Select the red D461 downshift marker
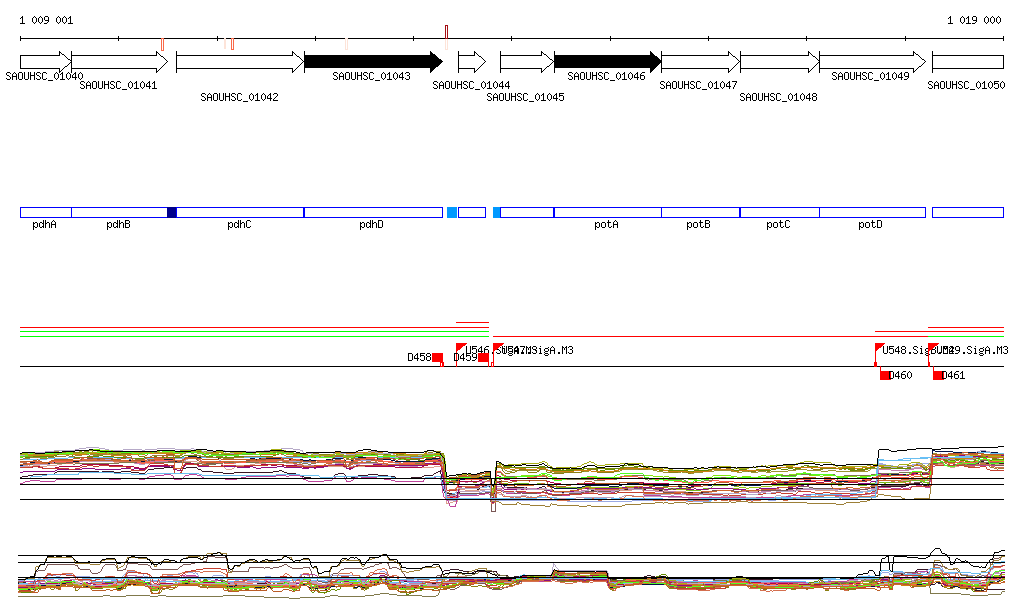1024x611 pixels. pyautogui.click(x=938, y=375)
